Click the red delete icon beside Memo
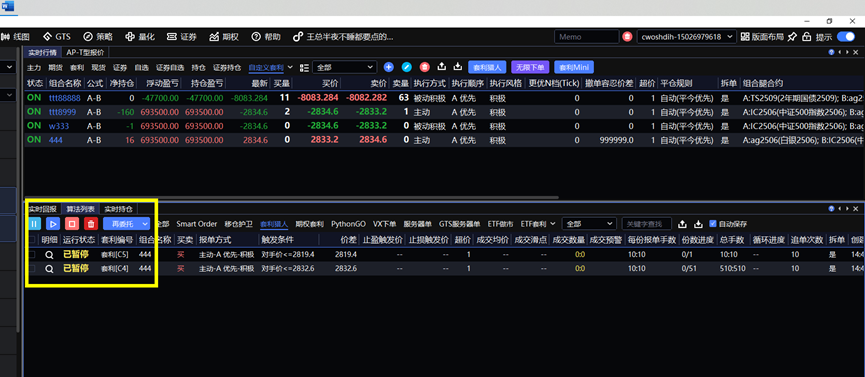865x377 pixels. 627,37
